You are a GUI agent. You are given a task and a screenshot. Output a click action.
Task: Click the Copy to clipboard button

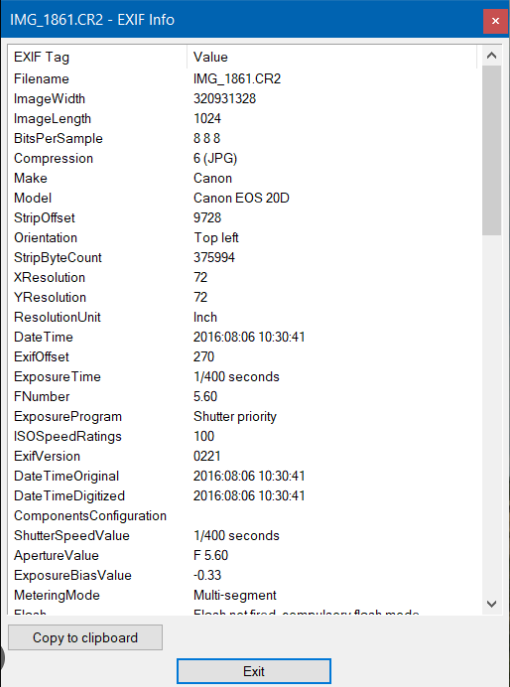pyautogui.click(x=85, y=637)
